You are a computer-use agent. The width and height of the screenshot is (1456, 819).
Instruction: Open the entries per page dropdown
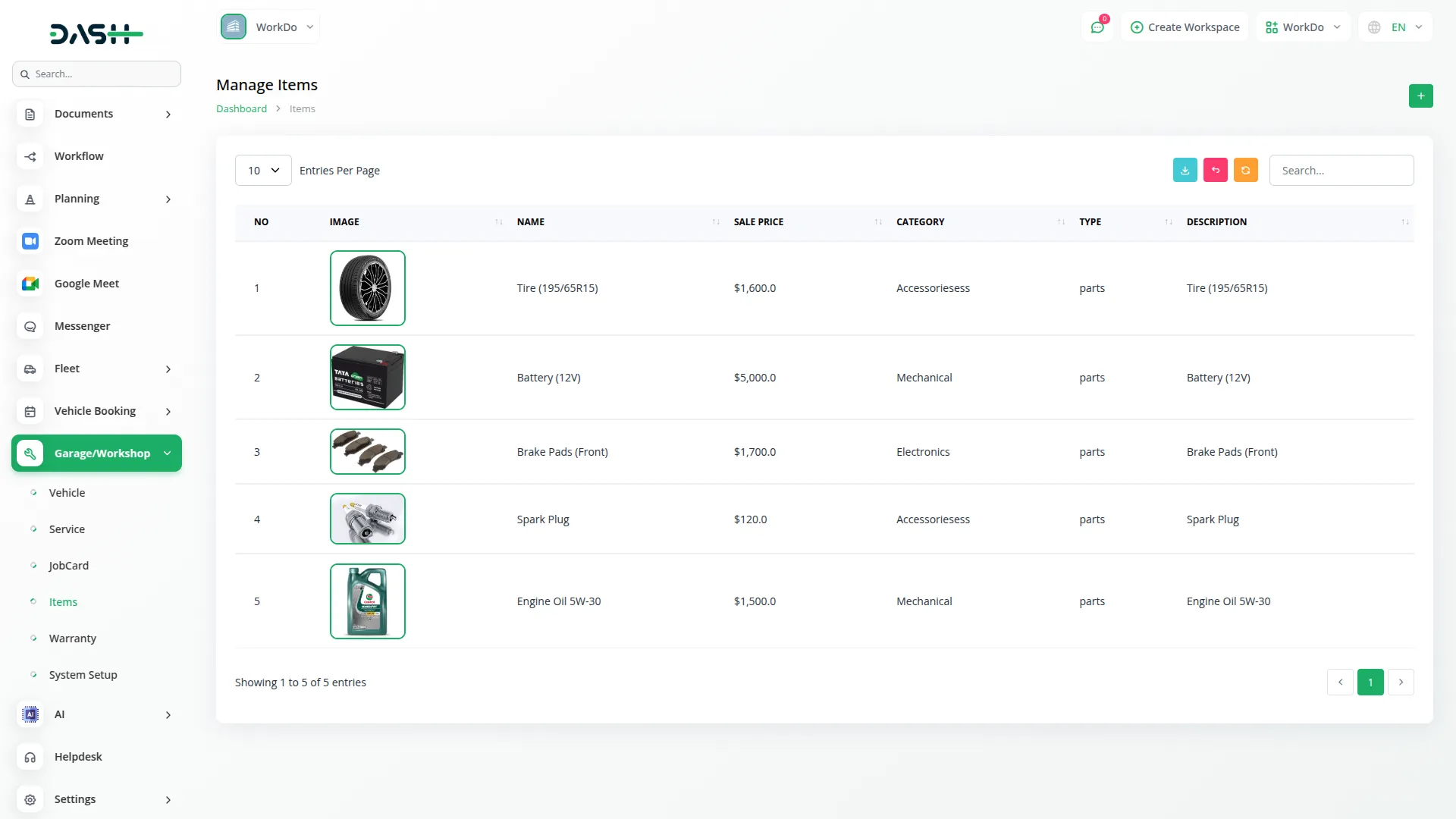point(263,171)
